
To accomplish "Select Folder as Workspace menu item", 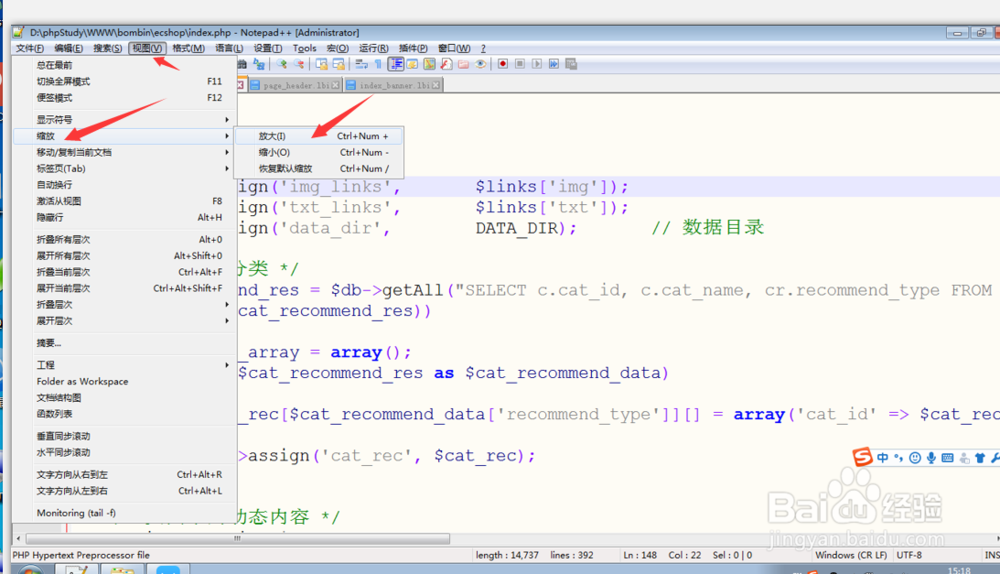I will click(x=125, y=381).
